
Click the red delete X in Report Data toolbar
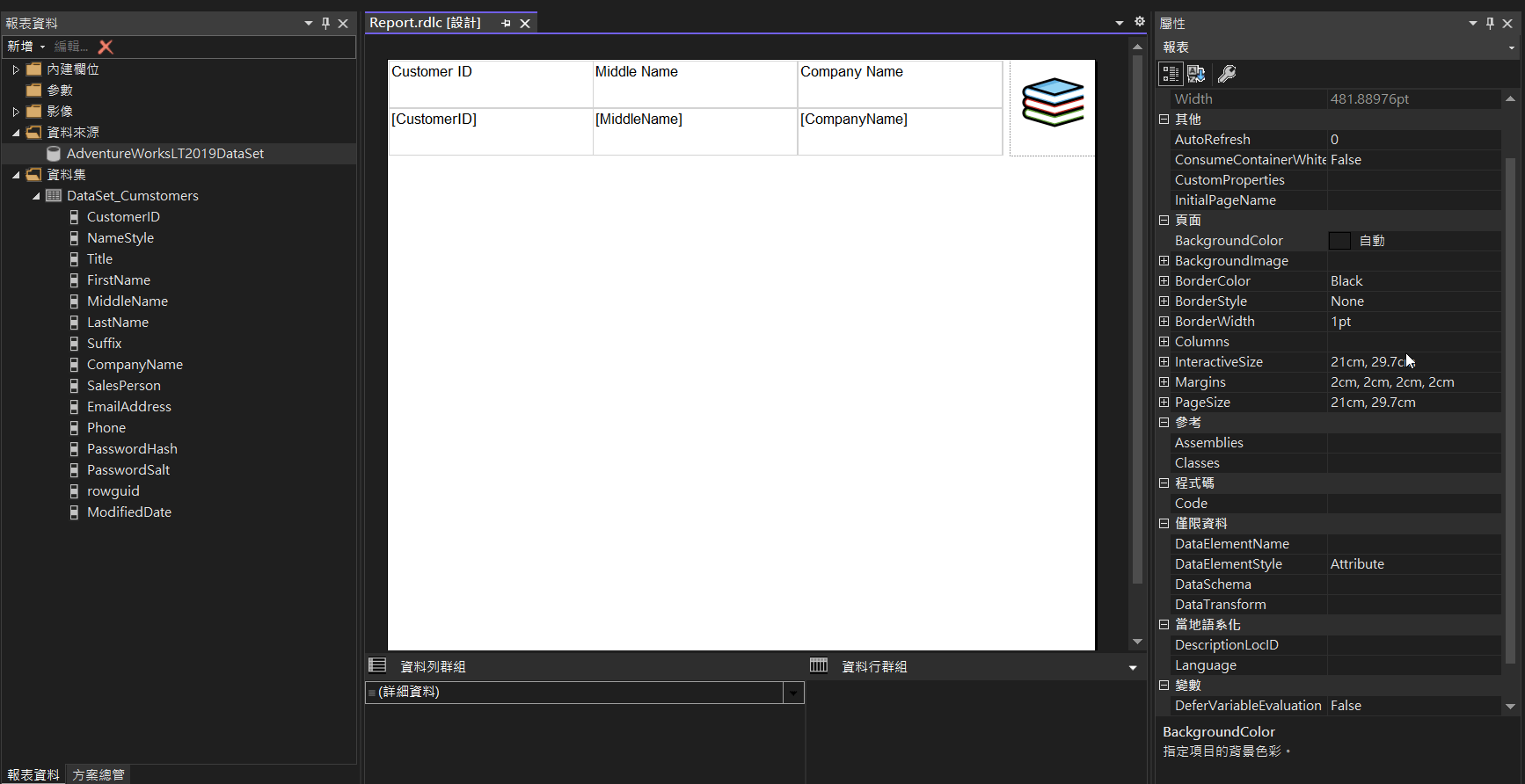coord(106,47)
